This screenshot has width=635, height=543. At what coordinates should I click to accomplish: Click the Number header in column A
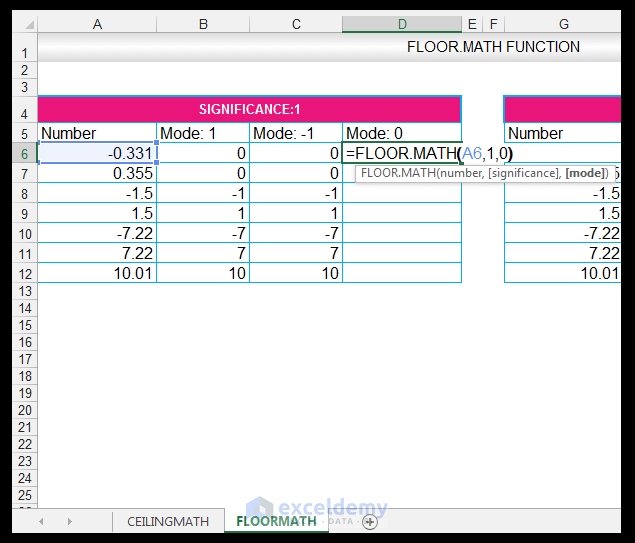[x=97, y=133]
